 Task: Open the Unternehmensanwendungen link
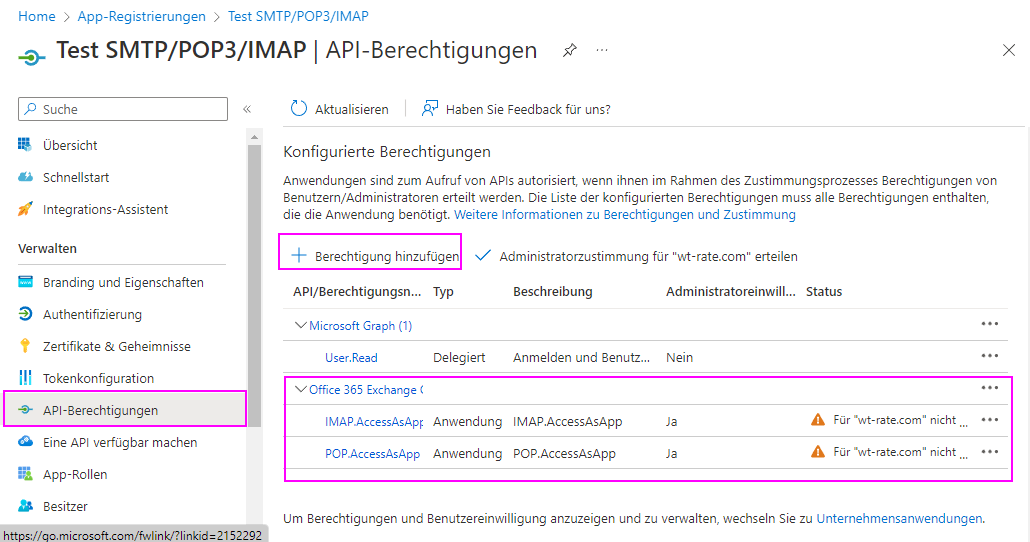coord(899,518)
